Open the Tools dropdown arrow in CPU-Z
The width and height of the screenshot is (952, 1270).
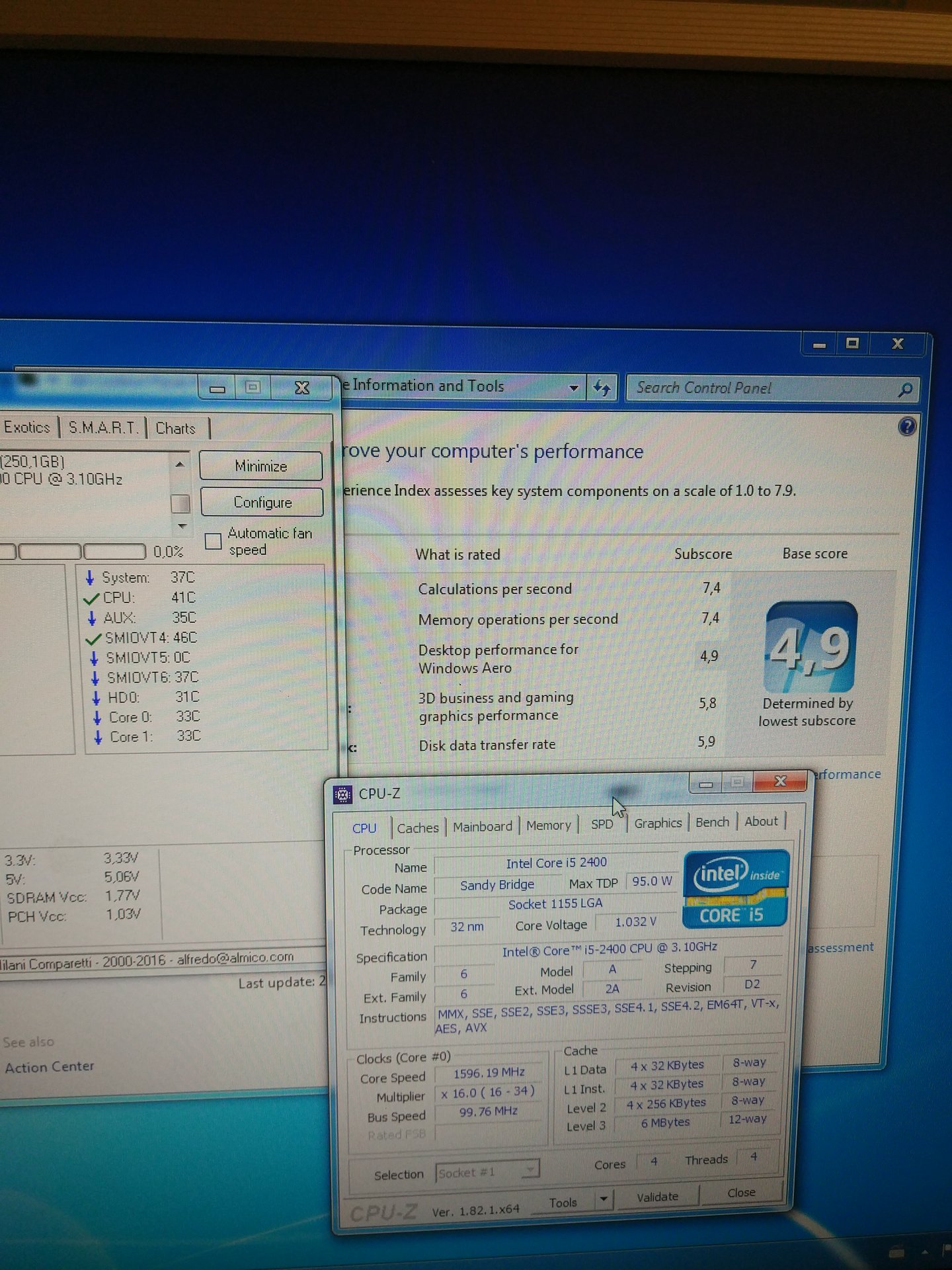[603, 1199]
